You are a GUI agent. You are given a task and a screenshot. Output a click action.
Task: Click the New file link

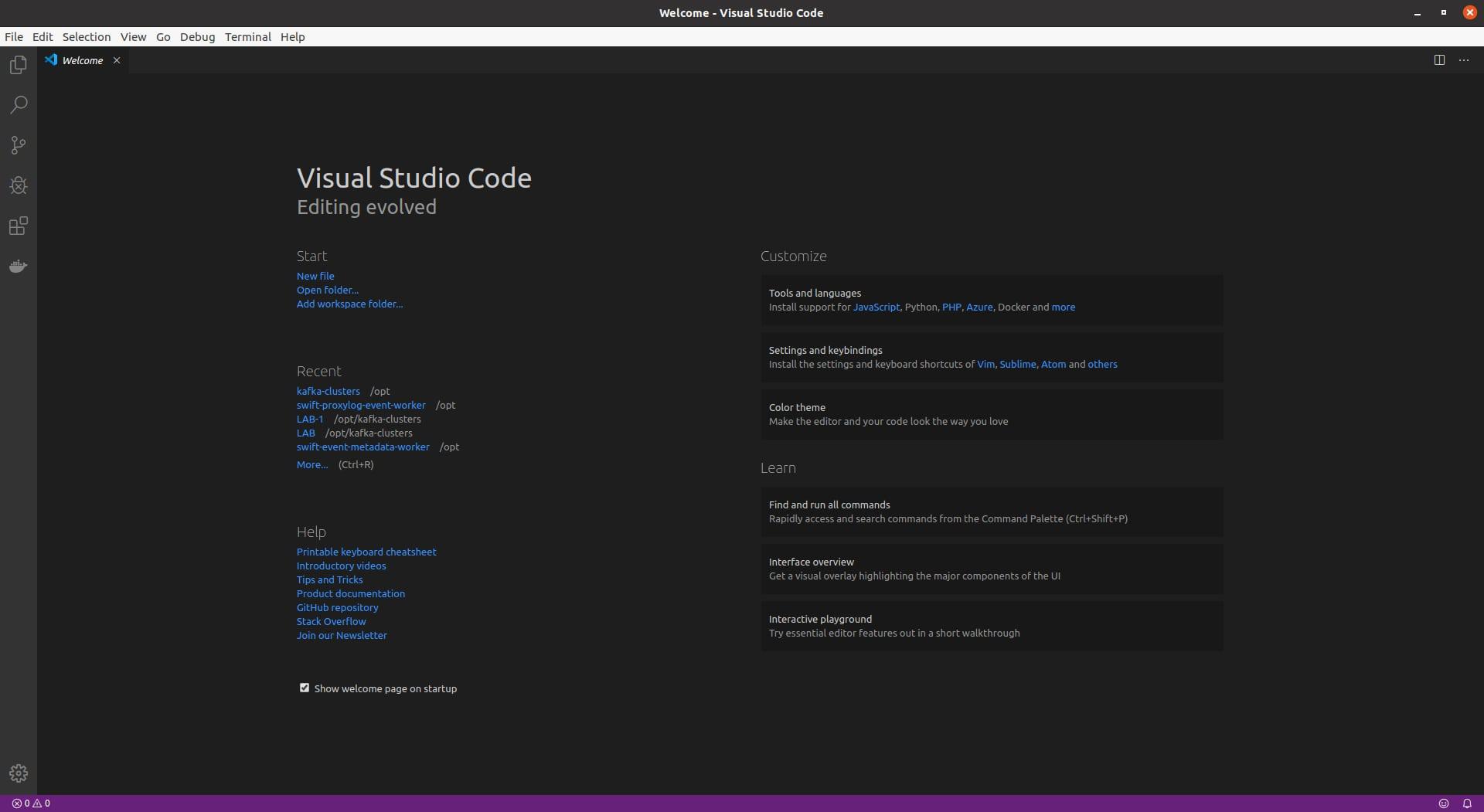point(315,276)
